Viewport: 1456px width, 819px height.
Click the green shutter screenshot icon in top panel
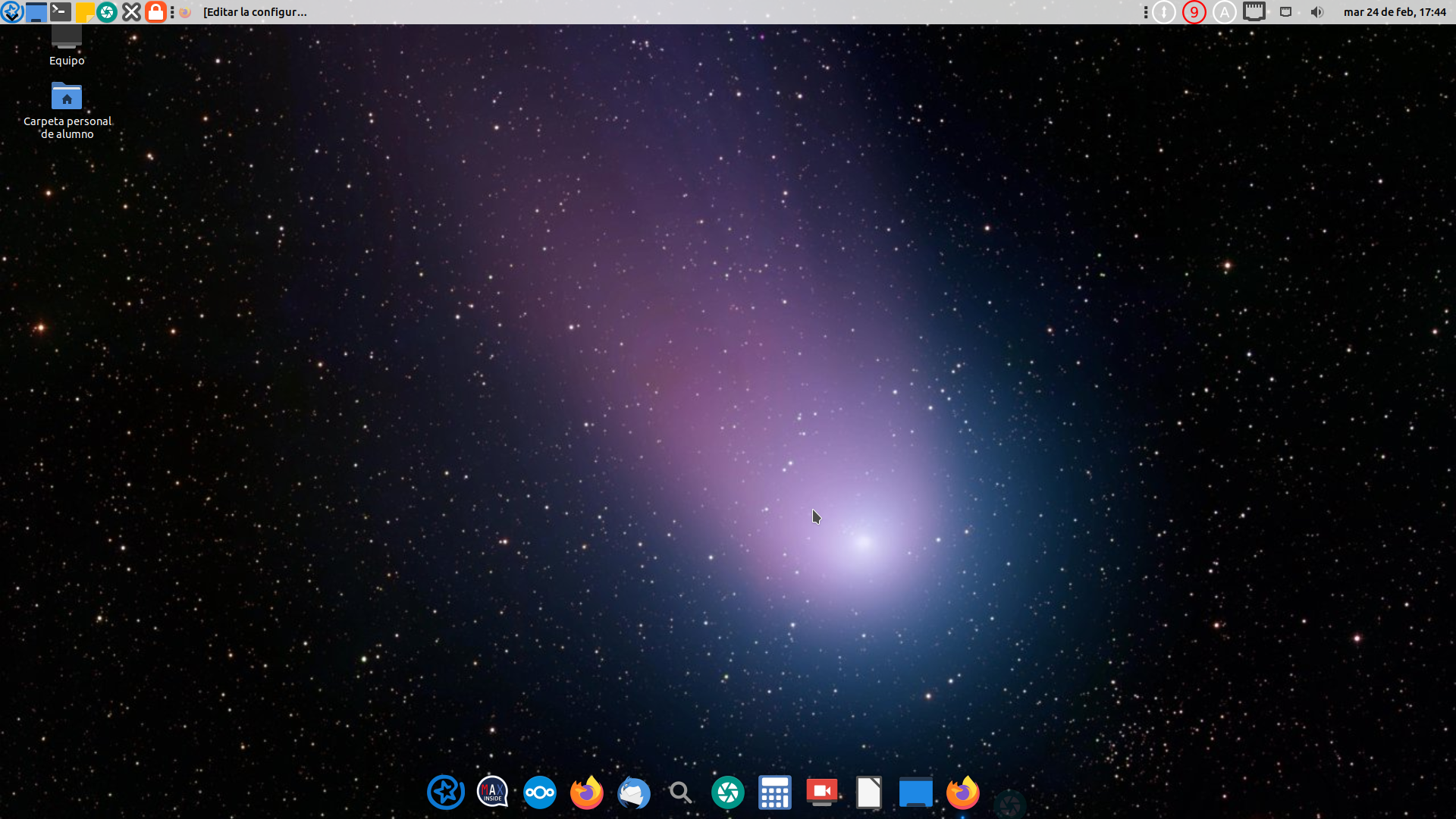[x=107, y=12]
